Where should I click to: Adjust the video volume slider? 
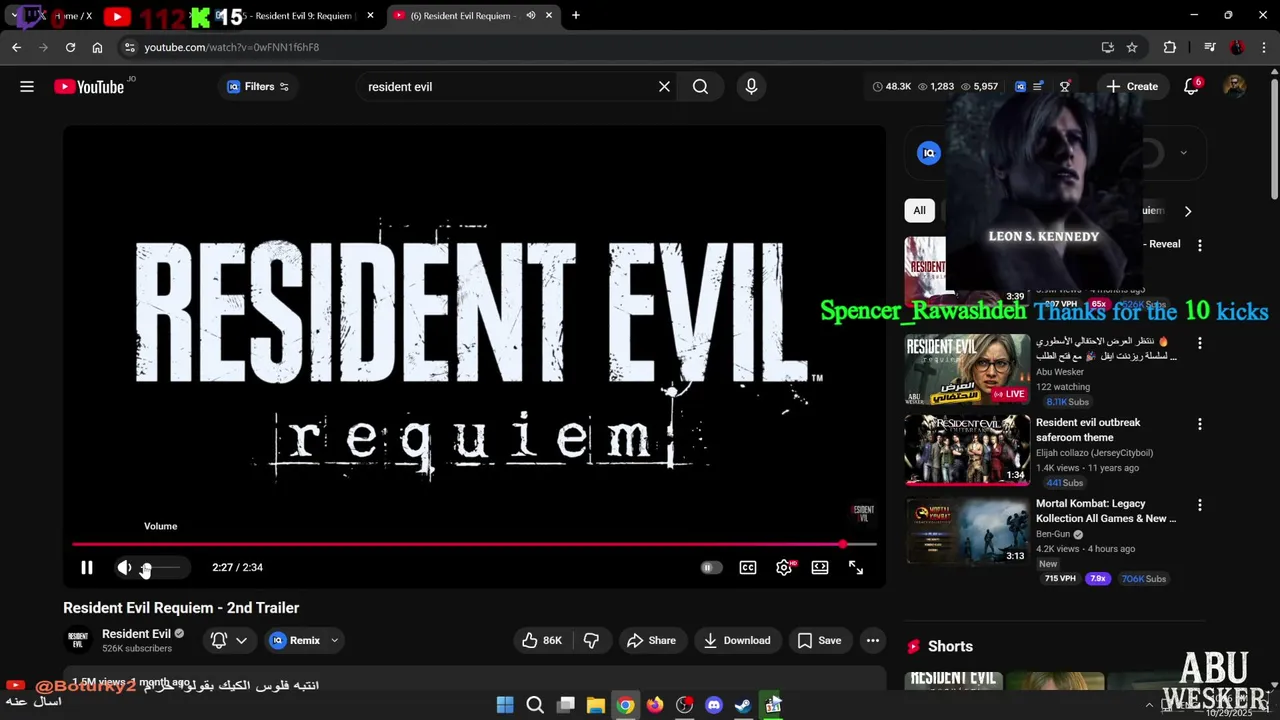[162, 568]
